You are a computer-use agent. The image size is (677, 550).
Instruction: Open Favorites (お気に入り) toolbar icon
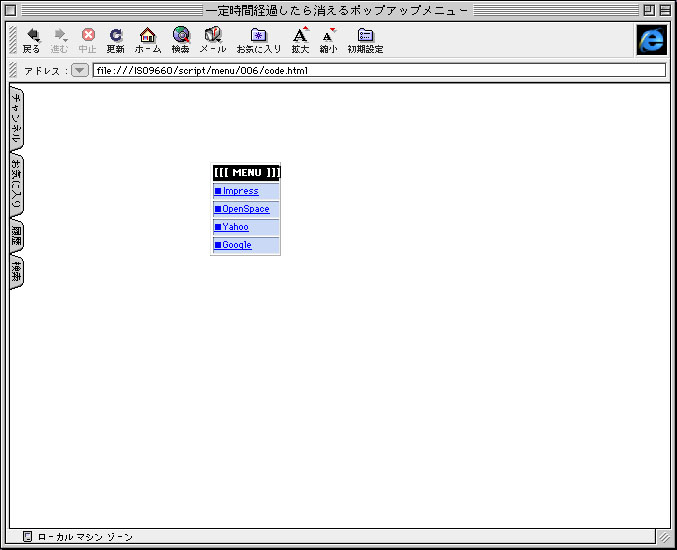coord(259,40)
